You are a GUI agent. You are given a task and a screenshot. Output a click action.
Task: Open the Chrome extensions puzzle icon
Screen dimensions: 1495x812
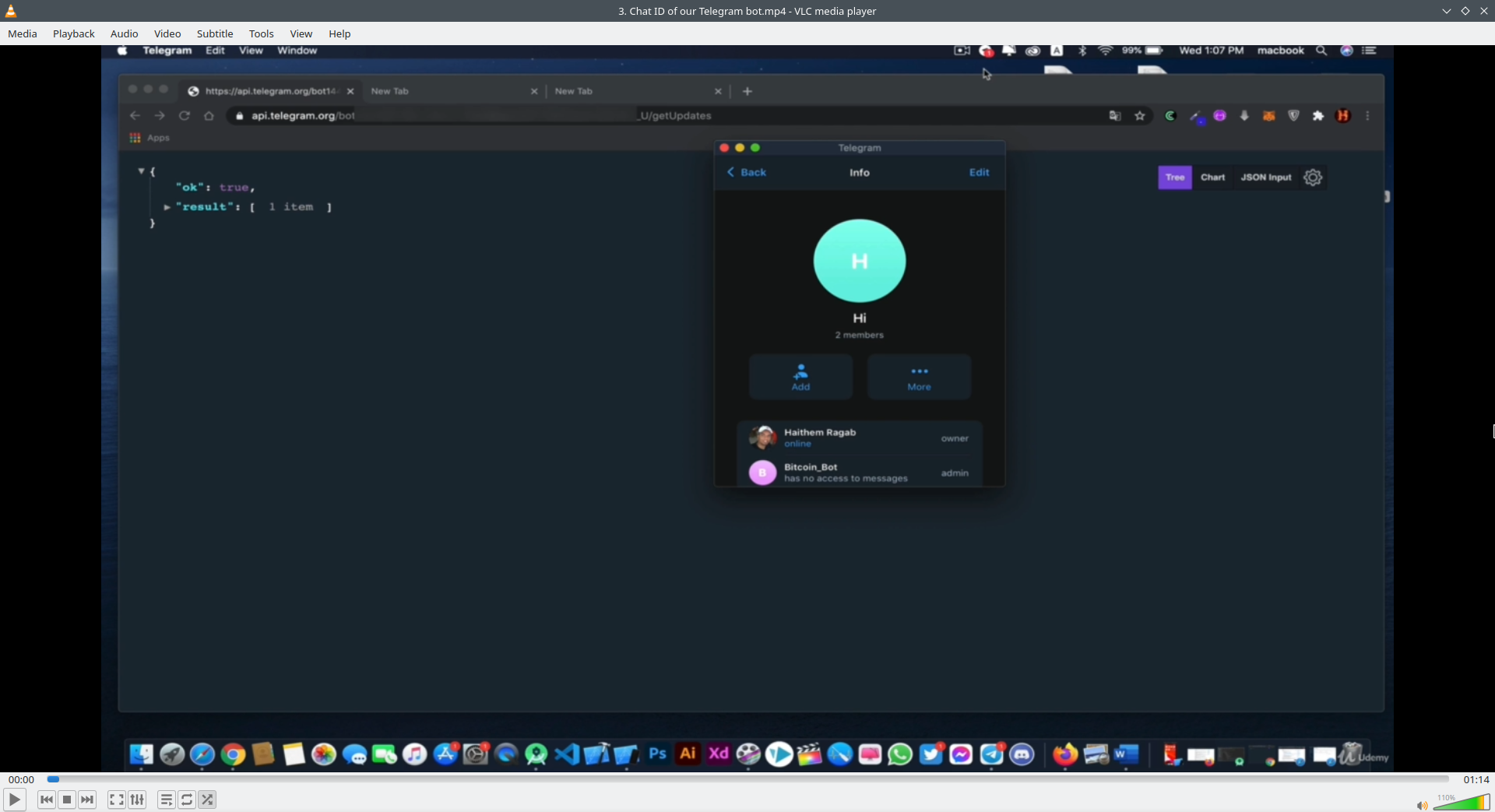point(1318,116)
